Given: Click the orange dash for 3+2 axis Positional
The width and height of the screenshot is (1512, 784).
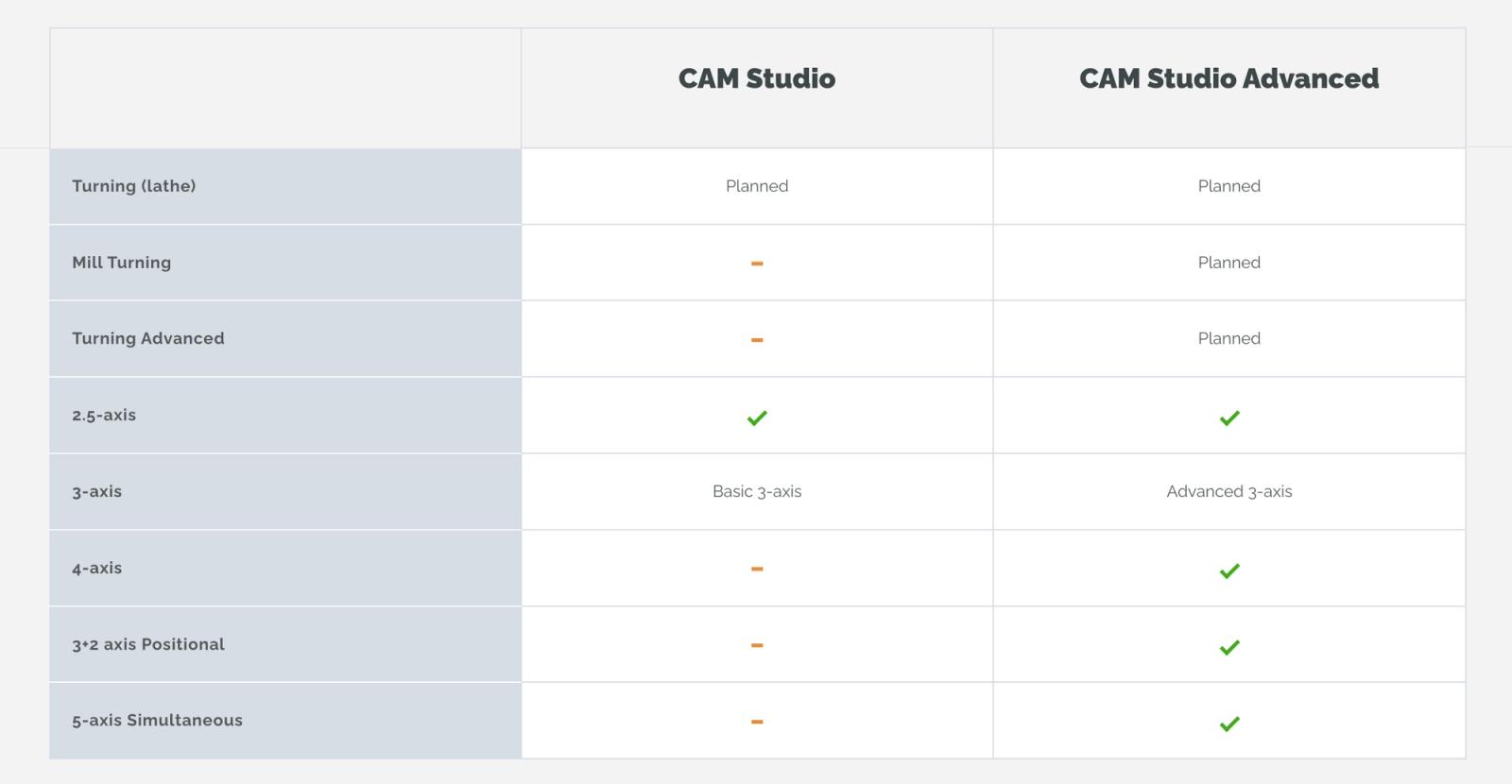Looking at the screenshot, I should tap(757, 645).
